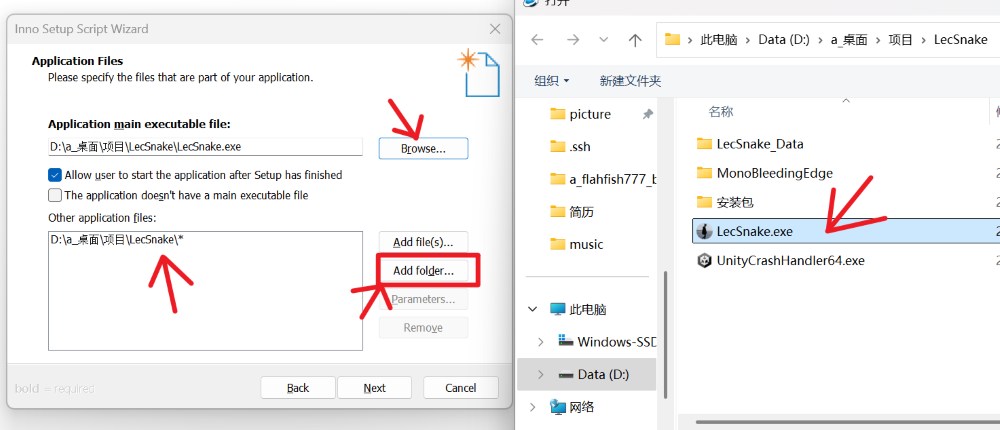The height and width of the screenshot is (430, 1000).
Task: Toggle Allow user to start application checkbox
Action: [55, 175]
